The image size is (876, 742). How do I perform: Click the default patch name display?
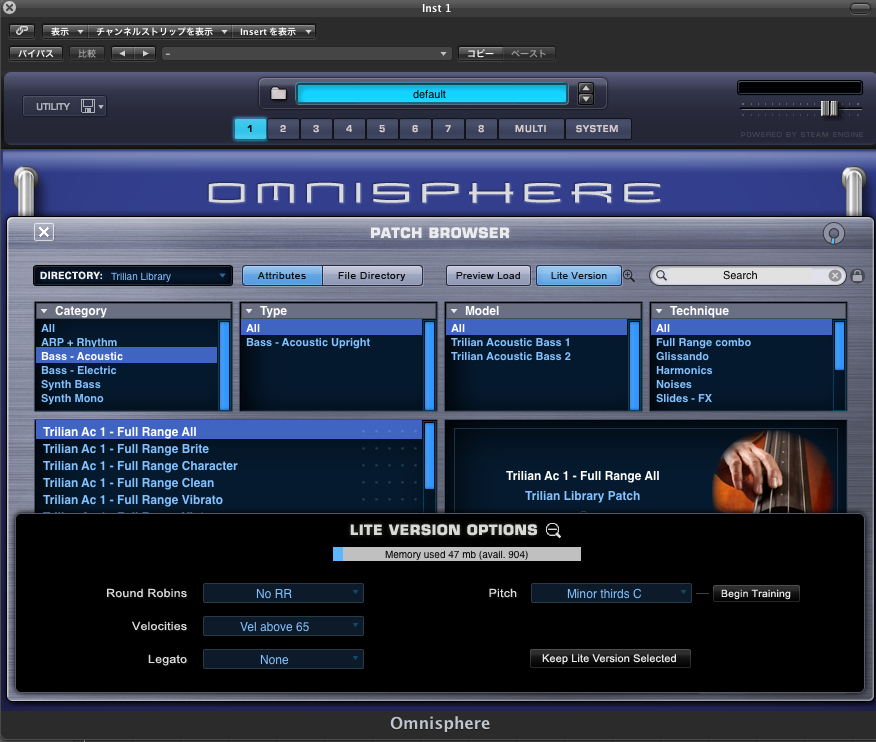(431, 94)
